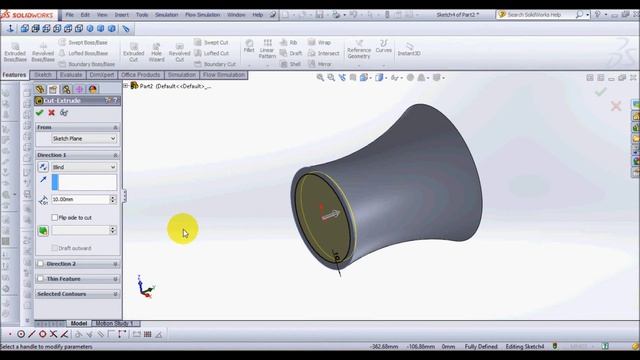Screen dimensions: 640x360
Task: Switch to the Sketch tab
Action: coord(43,75)
